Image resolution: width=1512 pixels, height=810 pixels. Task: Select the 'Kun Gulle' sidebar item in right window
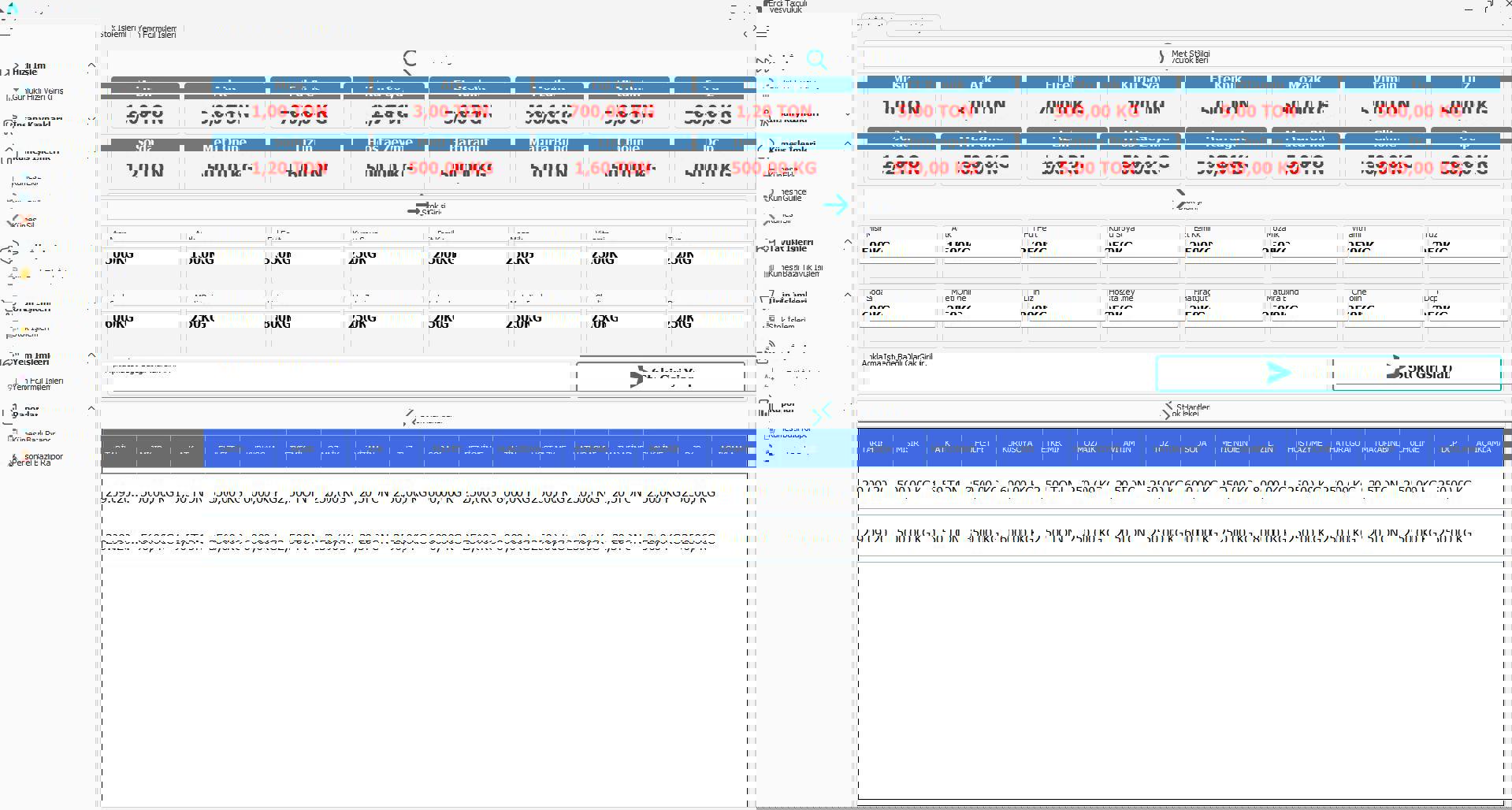pos(788,195)
